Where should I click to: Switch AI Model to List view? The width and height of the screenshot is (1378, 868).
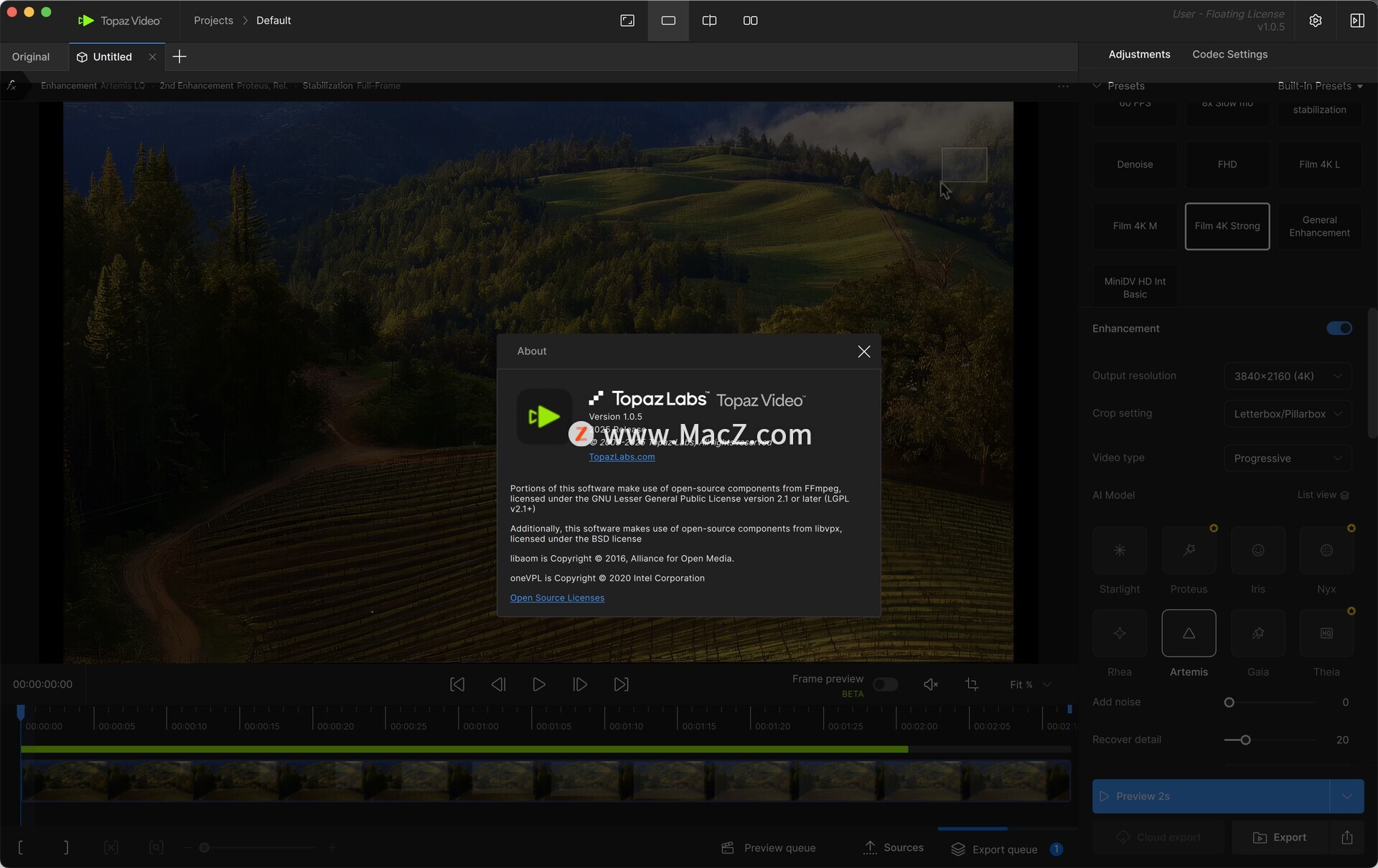tap(1323, 495)
